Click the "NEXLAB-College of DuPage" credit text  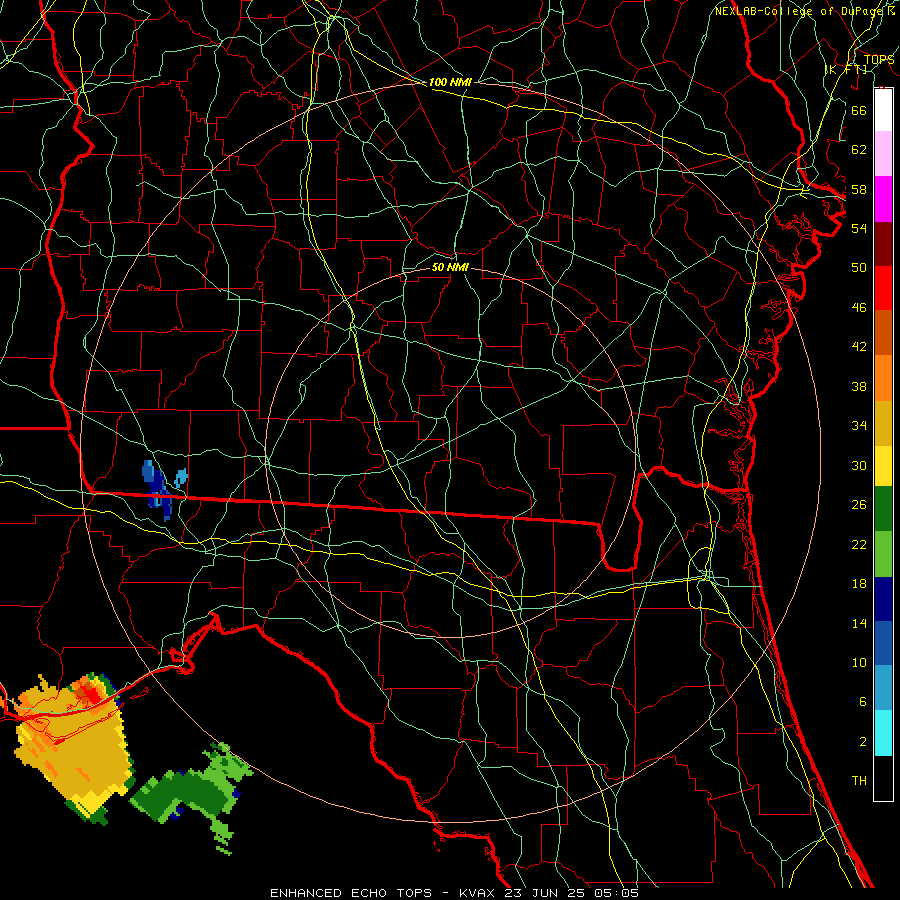tap(797, 11)
